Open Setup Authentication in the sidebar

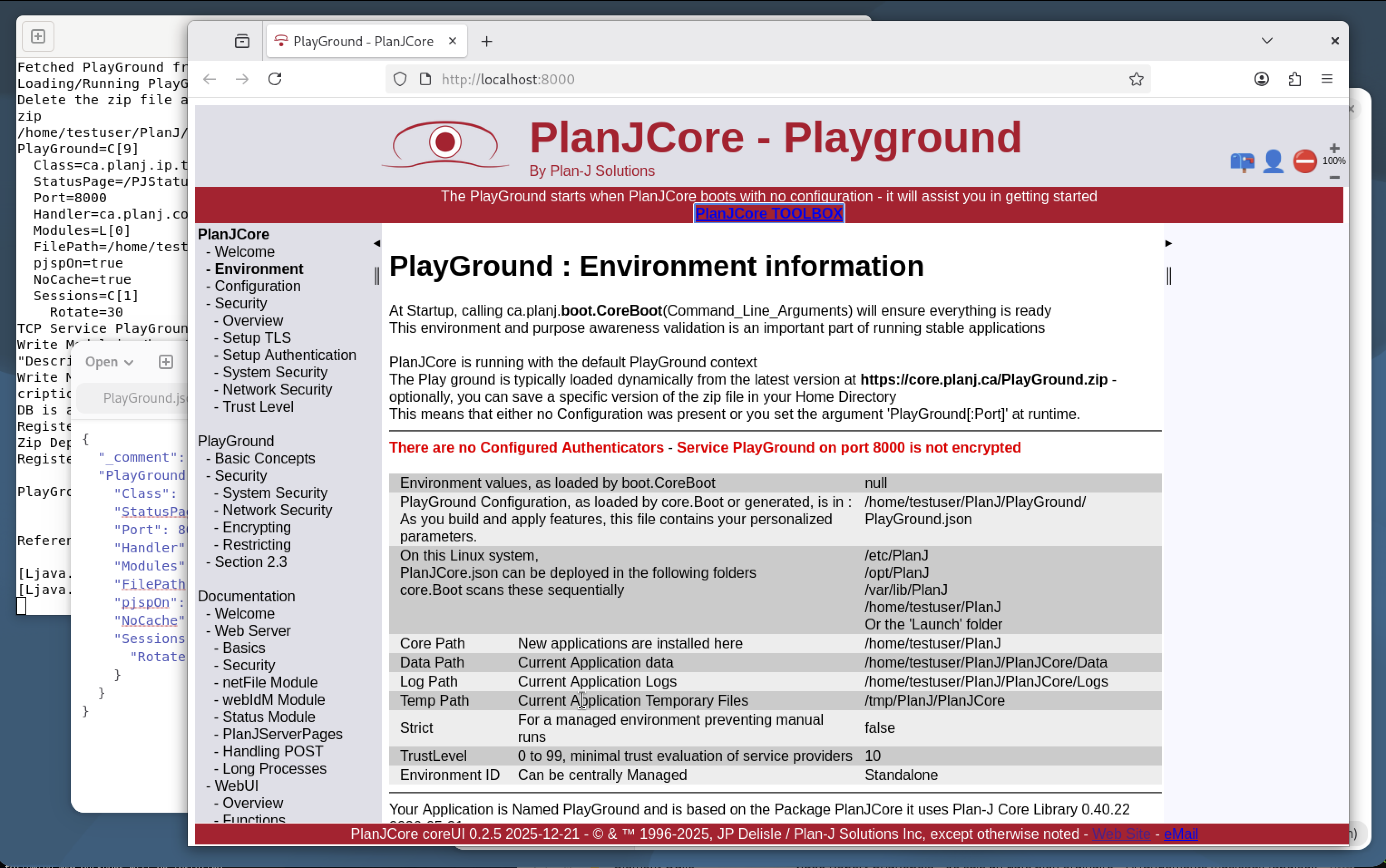click(x=289, y=355)
